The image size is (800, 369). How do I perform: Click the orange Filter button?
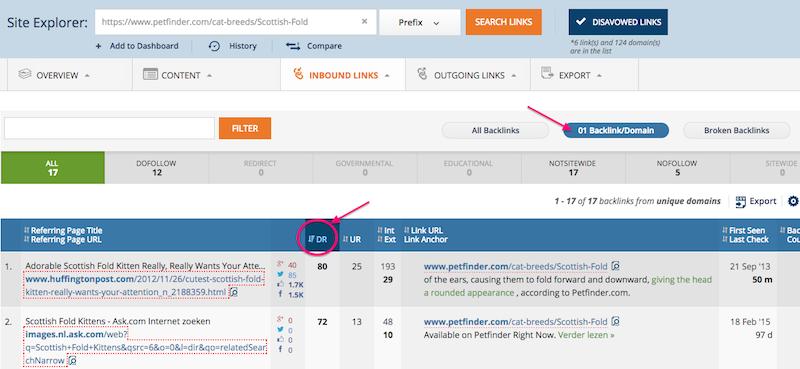(x=245, y=128)
